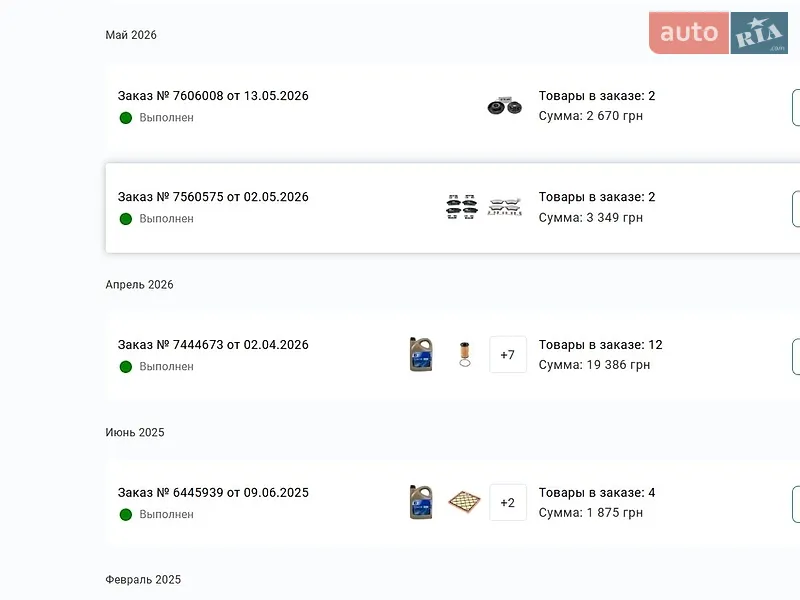Click gray brake pad set thumbnail in order 7560575
Screen dimensions: 800x600
[505, 207]
